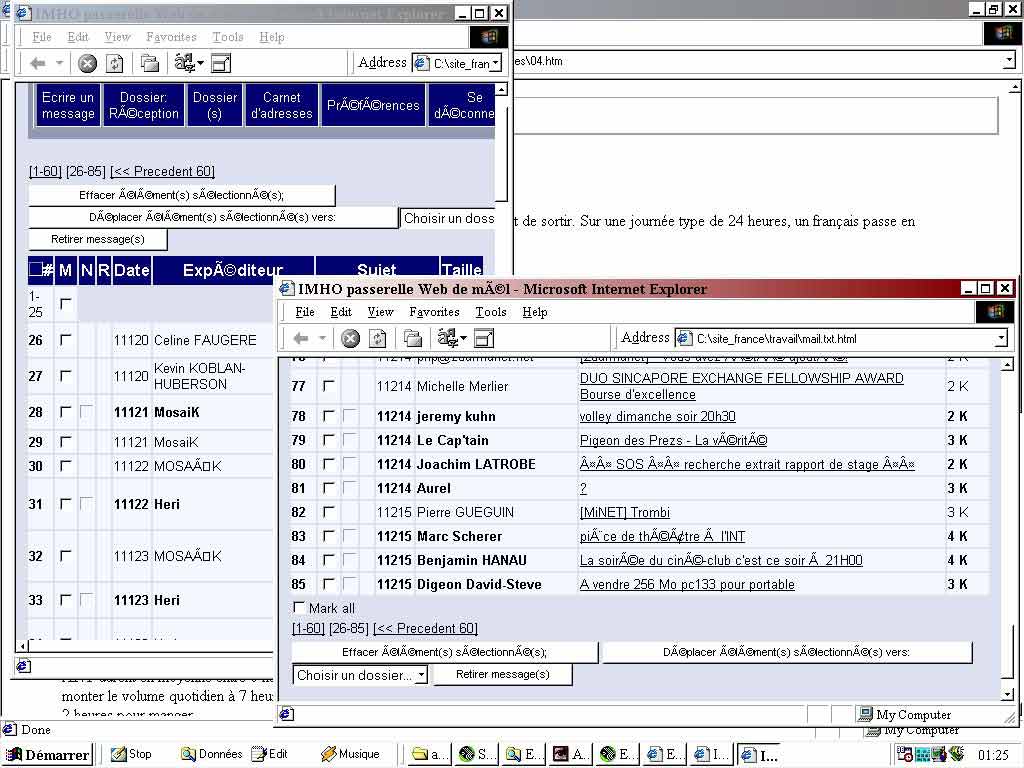This screenshot has height=768, width=1024.
Task: Click the page icon in the front window Address bar
Action: (x=684, y=338)
